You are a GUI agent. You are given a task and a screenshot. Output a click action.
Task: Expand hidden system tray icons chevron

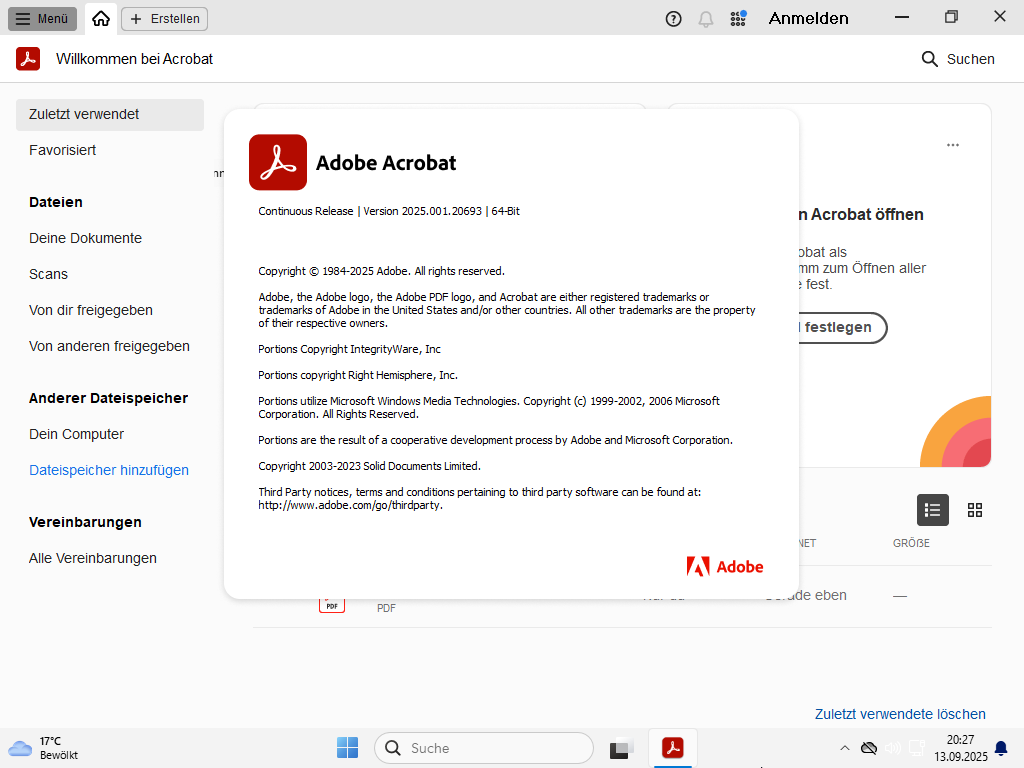point(844,748)
